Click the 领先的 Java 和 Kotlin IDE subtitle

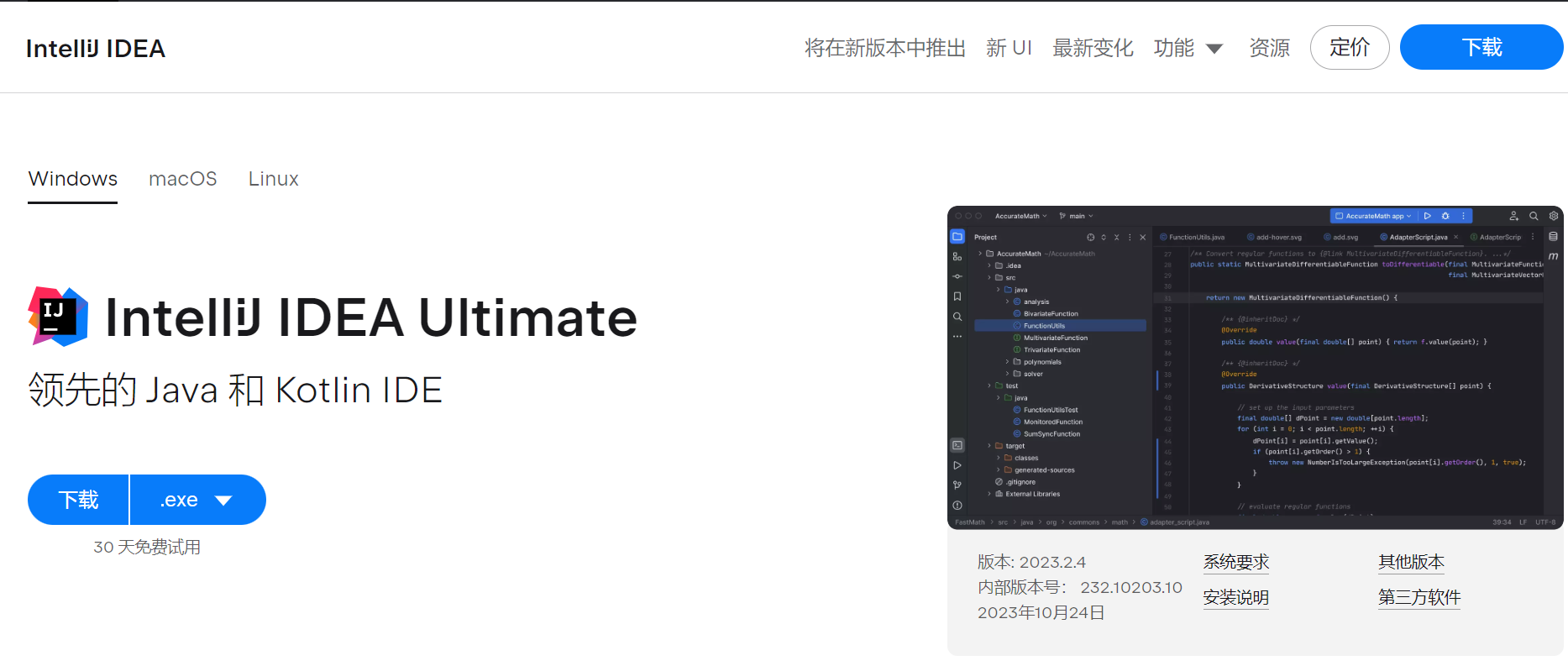click(235, 390)
